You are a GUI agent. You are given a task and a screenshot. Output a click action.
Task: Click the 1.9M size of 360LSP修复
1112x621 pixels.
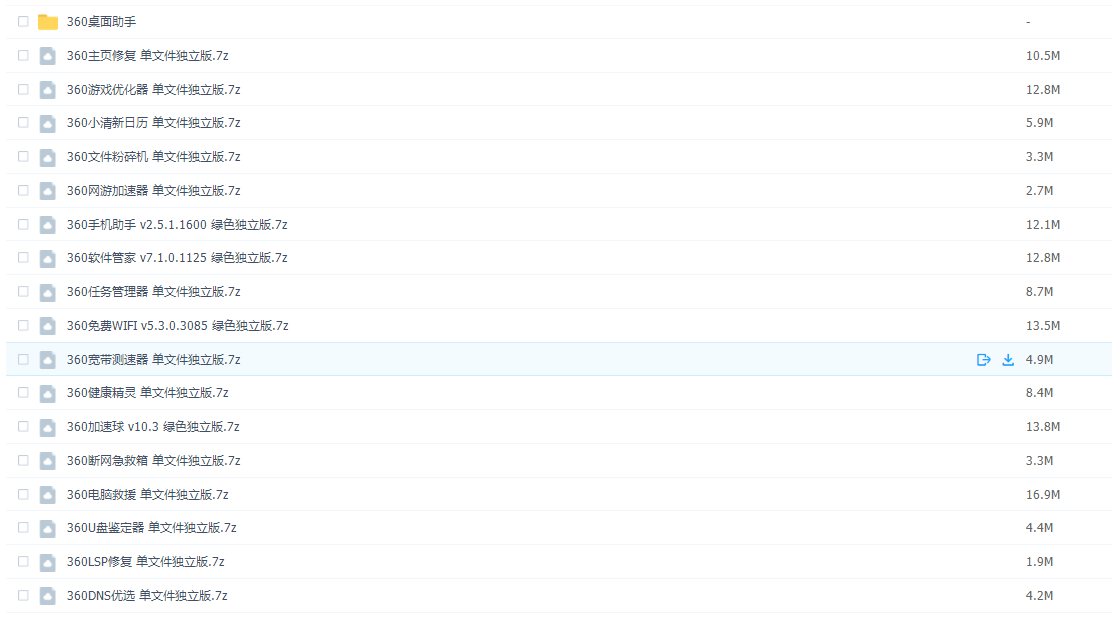coord(1039,561)
